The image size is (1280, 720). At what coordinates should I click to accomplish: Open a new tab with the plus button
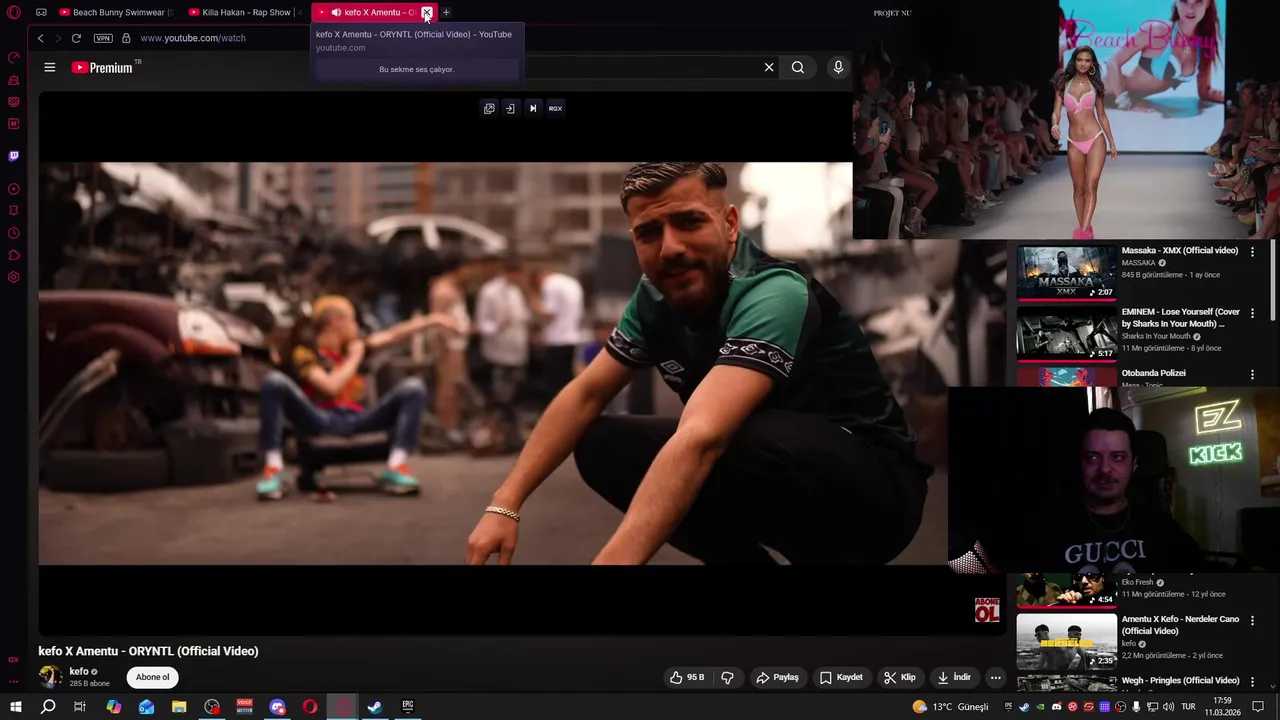(446, 12)
